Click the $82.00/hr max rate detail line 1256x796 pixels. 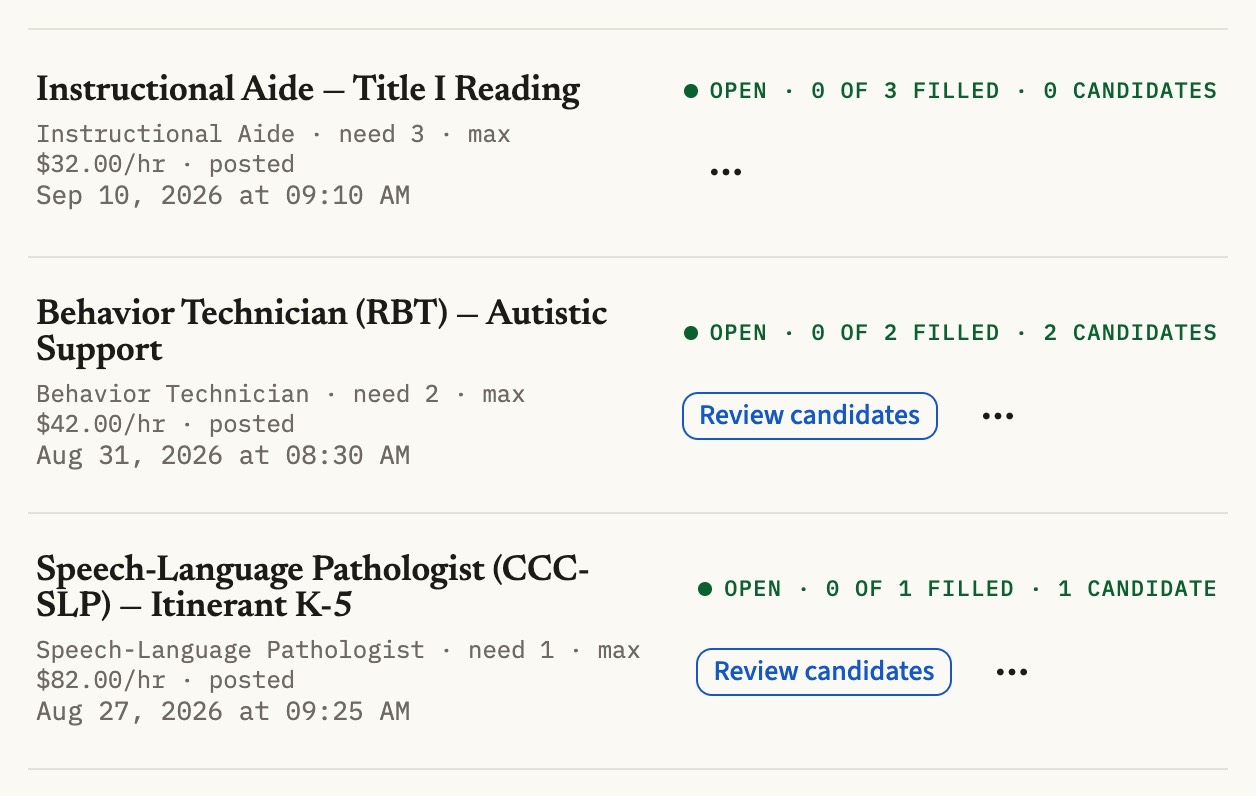165,680
